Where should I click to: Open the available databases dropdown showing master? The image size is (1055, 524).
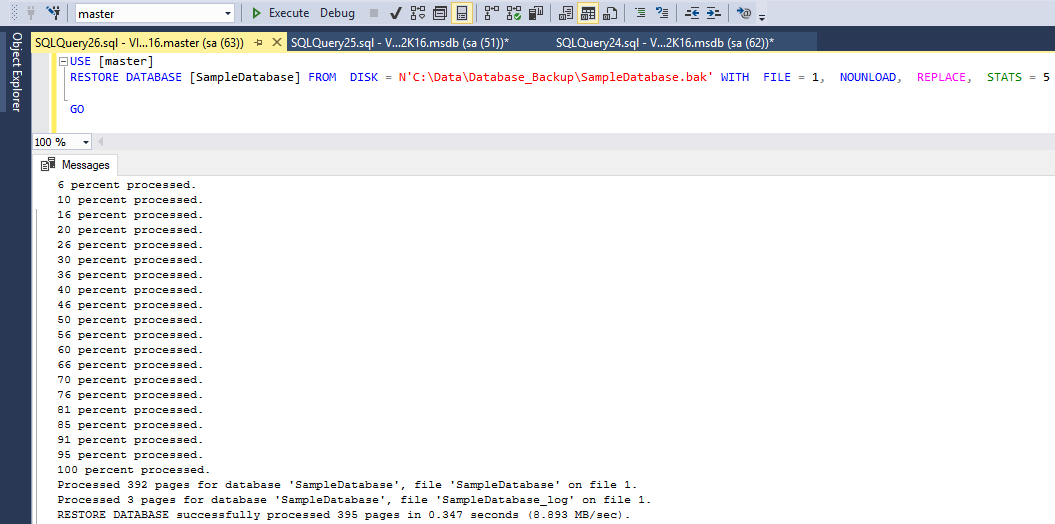point(155,13)
